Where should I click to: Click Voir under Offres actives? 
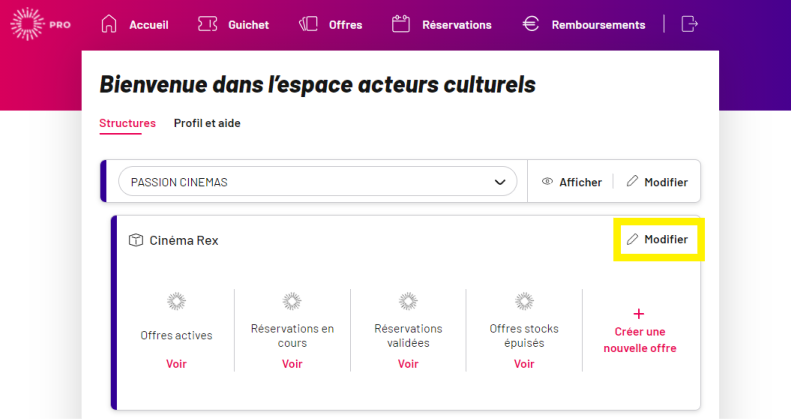[x=176, y=364]
